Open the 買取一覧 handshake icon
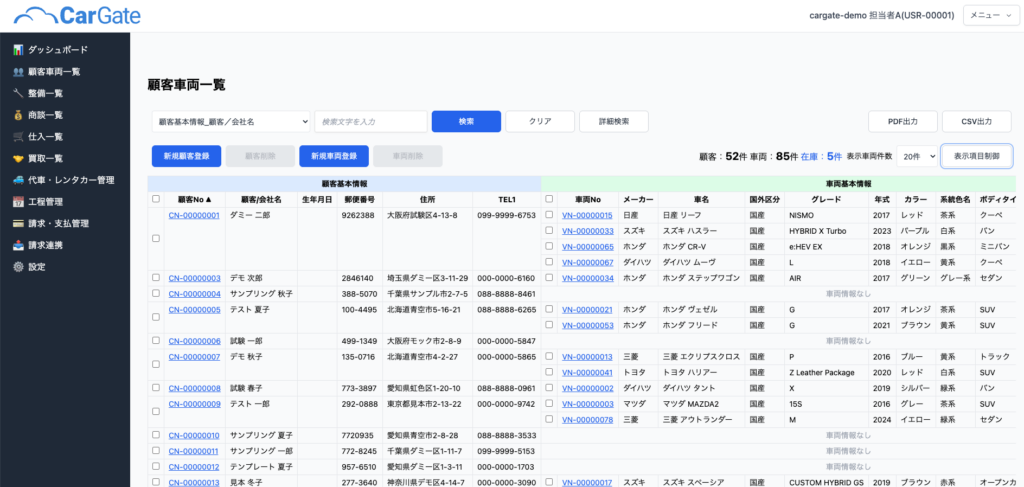 18,158
